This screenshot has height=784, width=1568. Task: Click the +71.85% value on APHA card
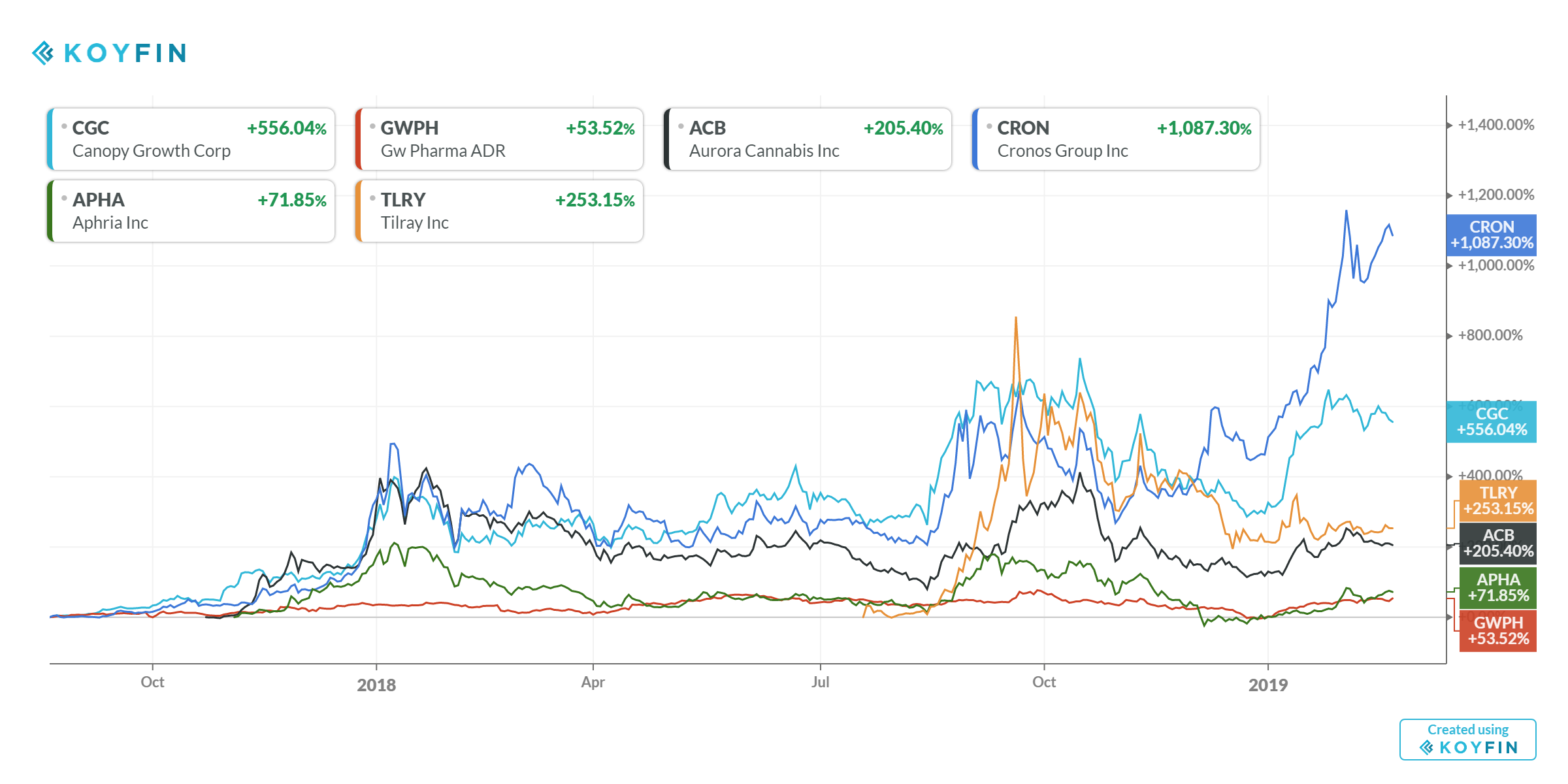[x=292, y=200]
